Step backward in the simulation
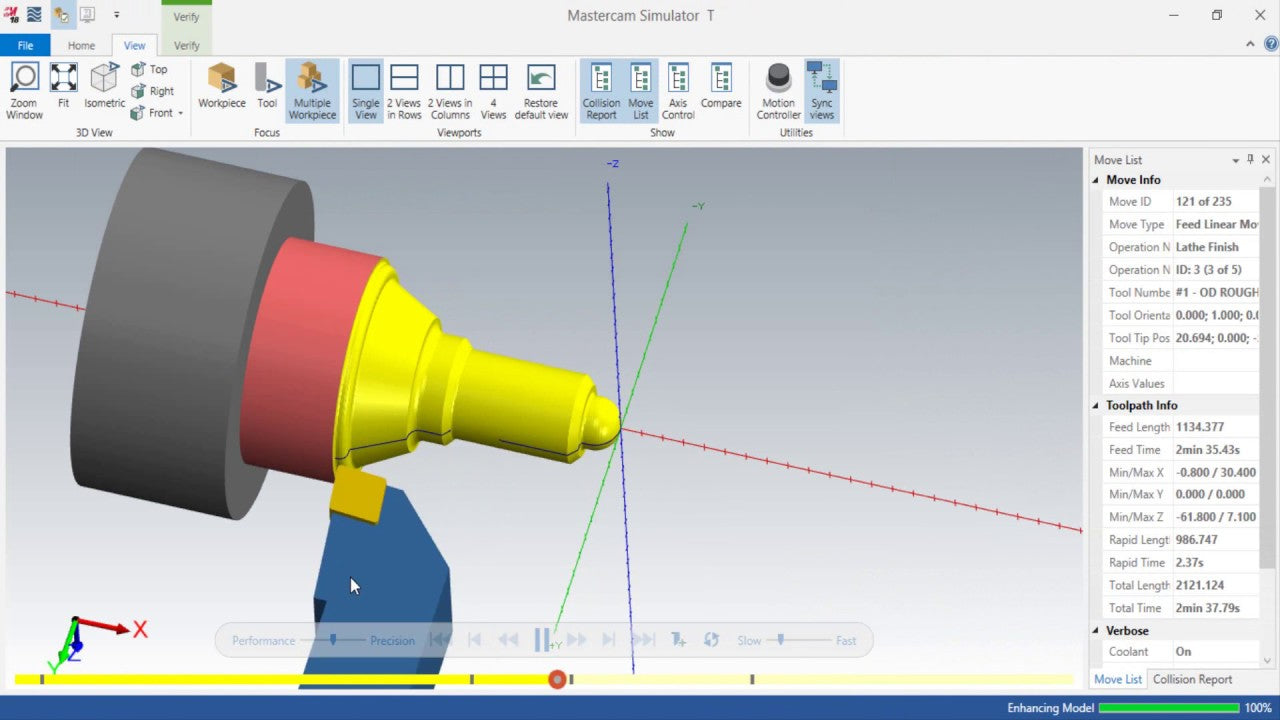 (508, 640)
